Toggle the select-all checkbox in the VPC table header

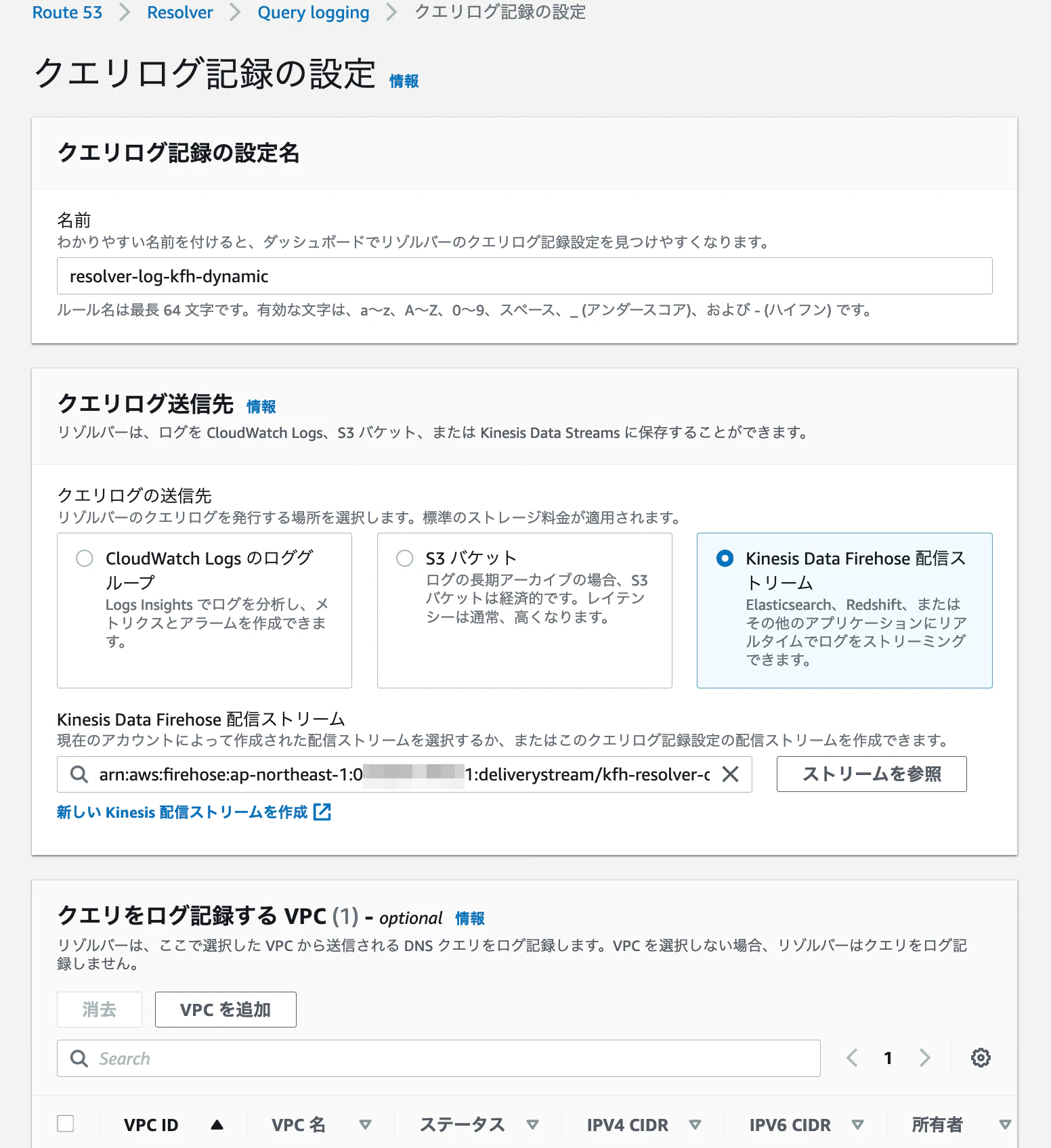(66, 1124)
